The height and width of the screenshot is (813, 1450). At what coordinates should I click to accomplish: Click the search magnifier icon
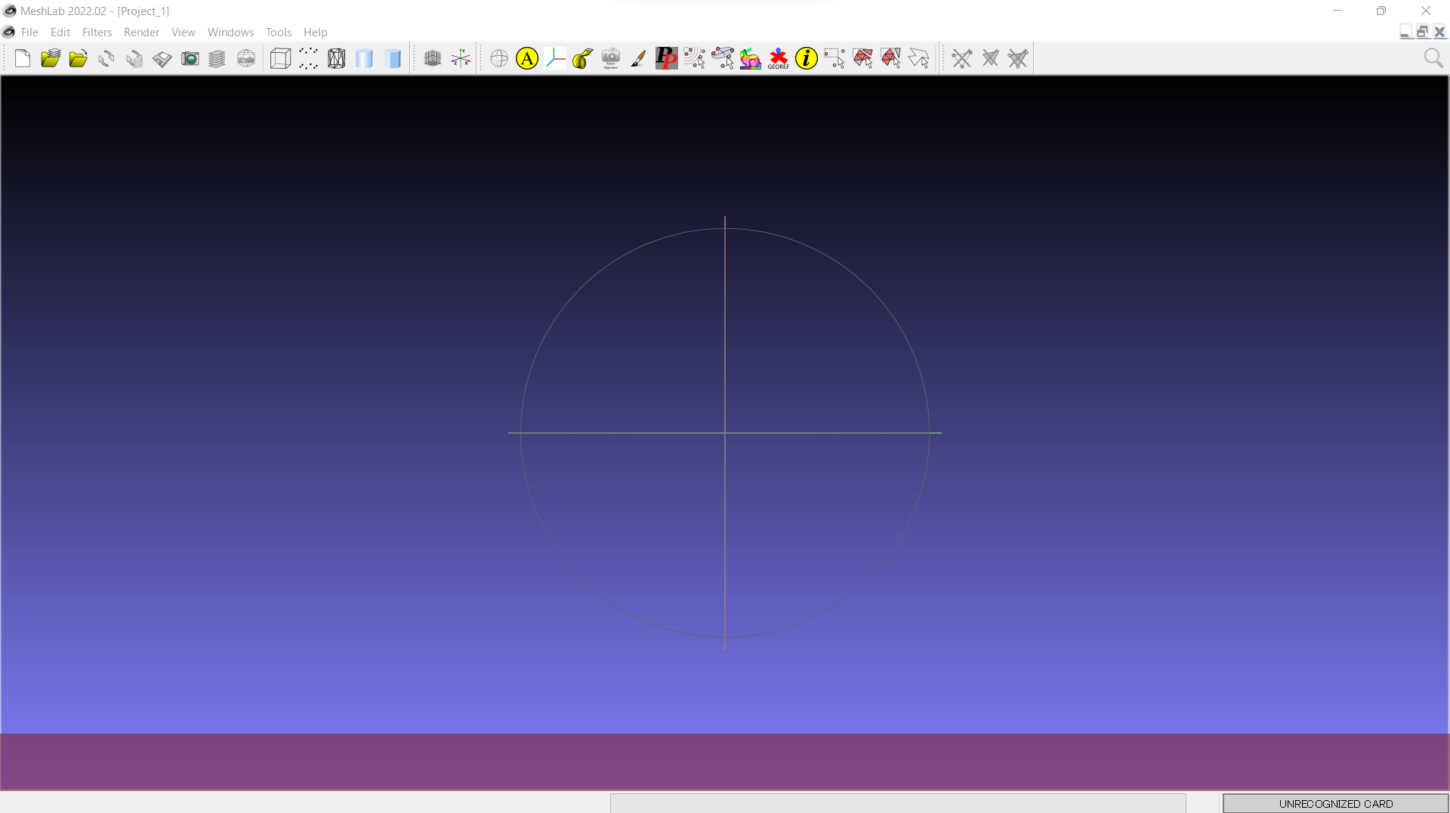[1434, 59]
